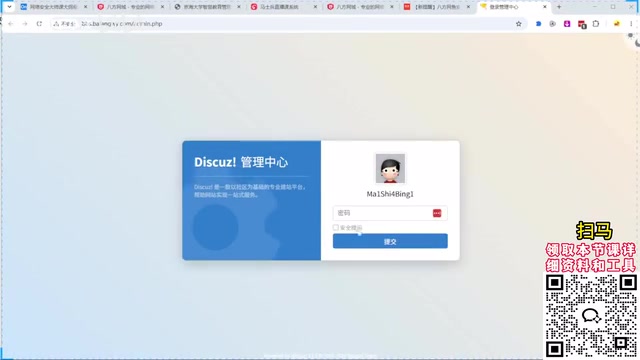This screenshot has width=640, height=360.
Task: Click the address bar URL text
Action: coord(122,24)
